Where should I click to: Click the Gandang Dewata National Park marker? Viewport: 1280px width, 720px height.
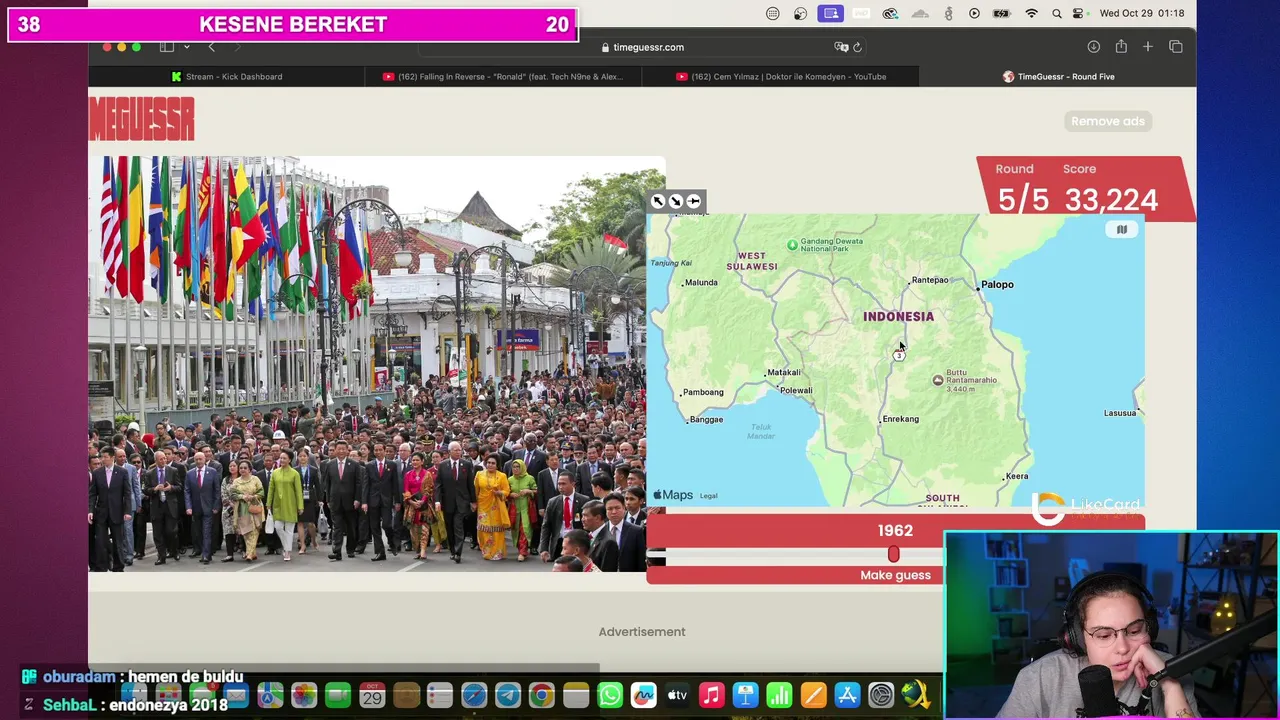tap(792, 244)
